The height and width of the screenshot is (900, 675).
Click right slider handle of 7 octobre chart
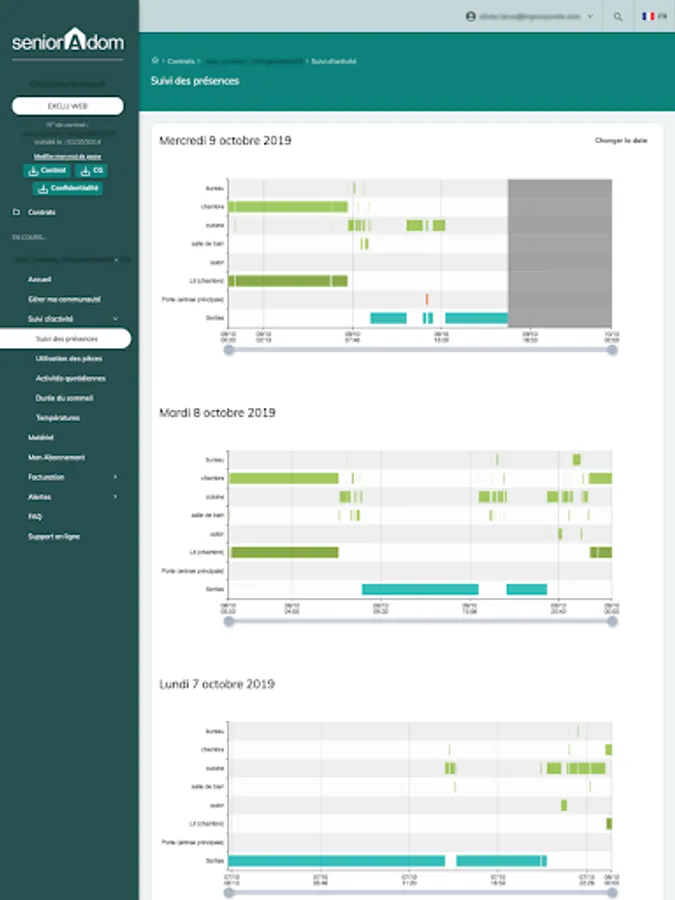pyautogui.click(x=612, y=893)
